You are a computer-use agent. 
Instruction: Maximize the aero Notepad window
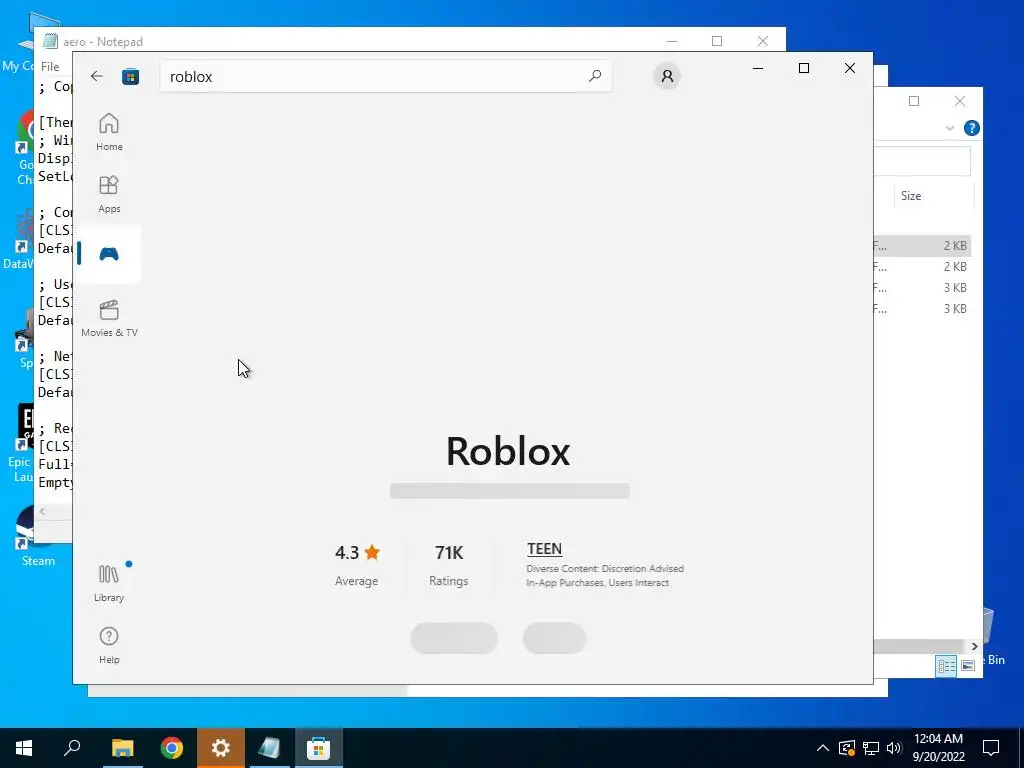(x=716, y=41)
